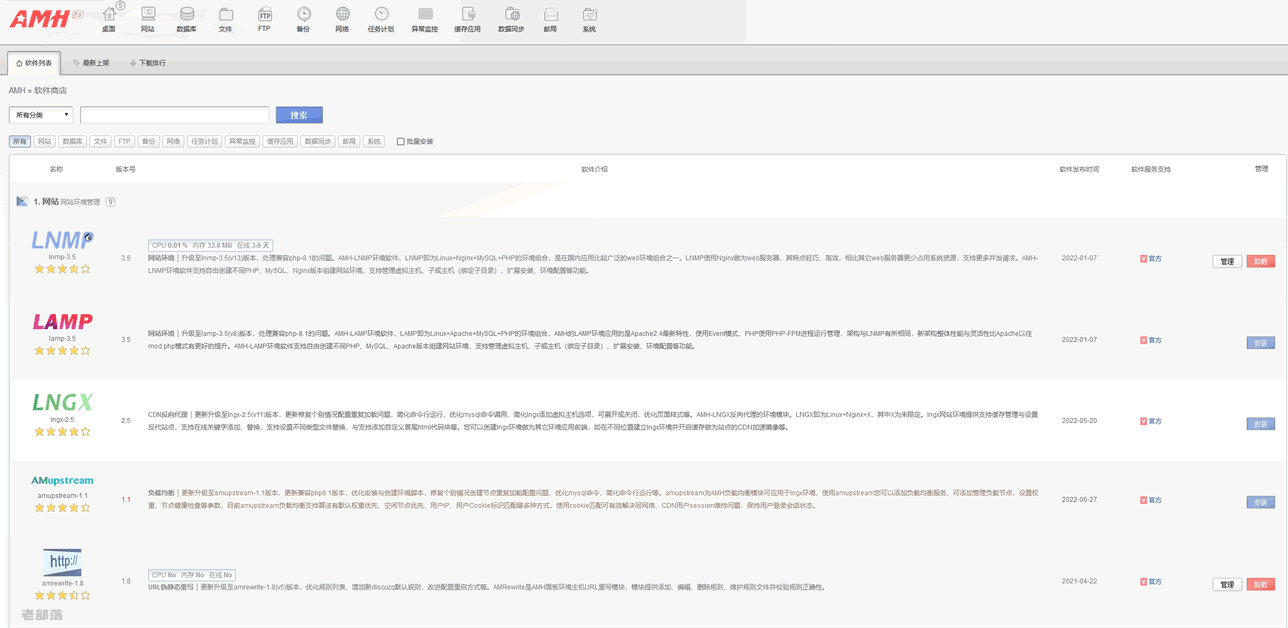Select the 所有 filter tag
Screen dimensions: 1288x628
tap(20, 142)
